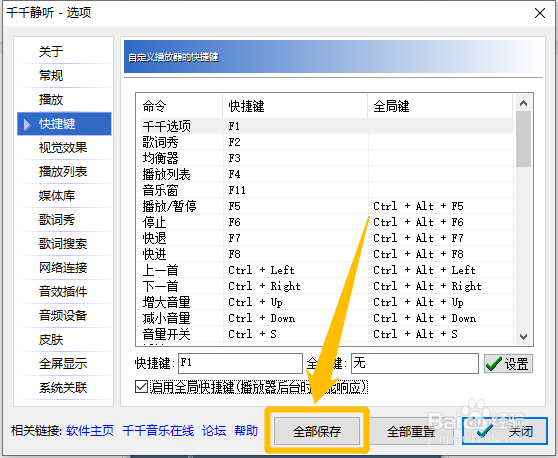Click the scroll-down arrow of hotkey list

click(523, 336)
